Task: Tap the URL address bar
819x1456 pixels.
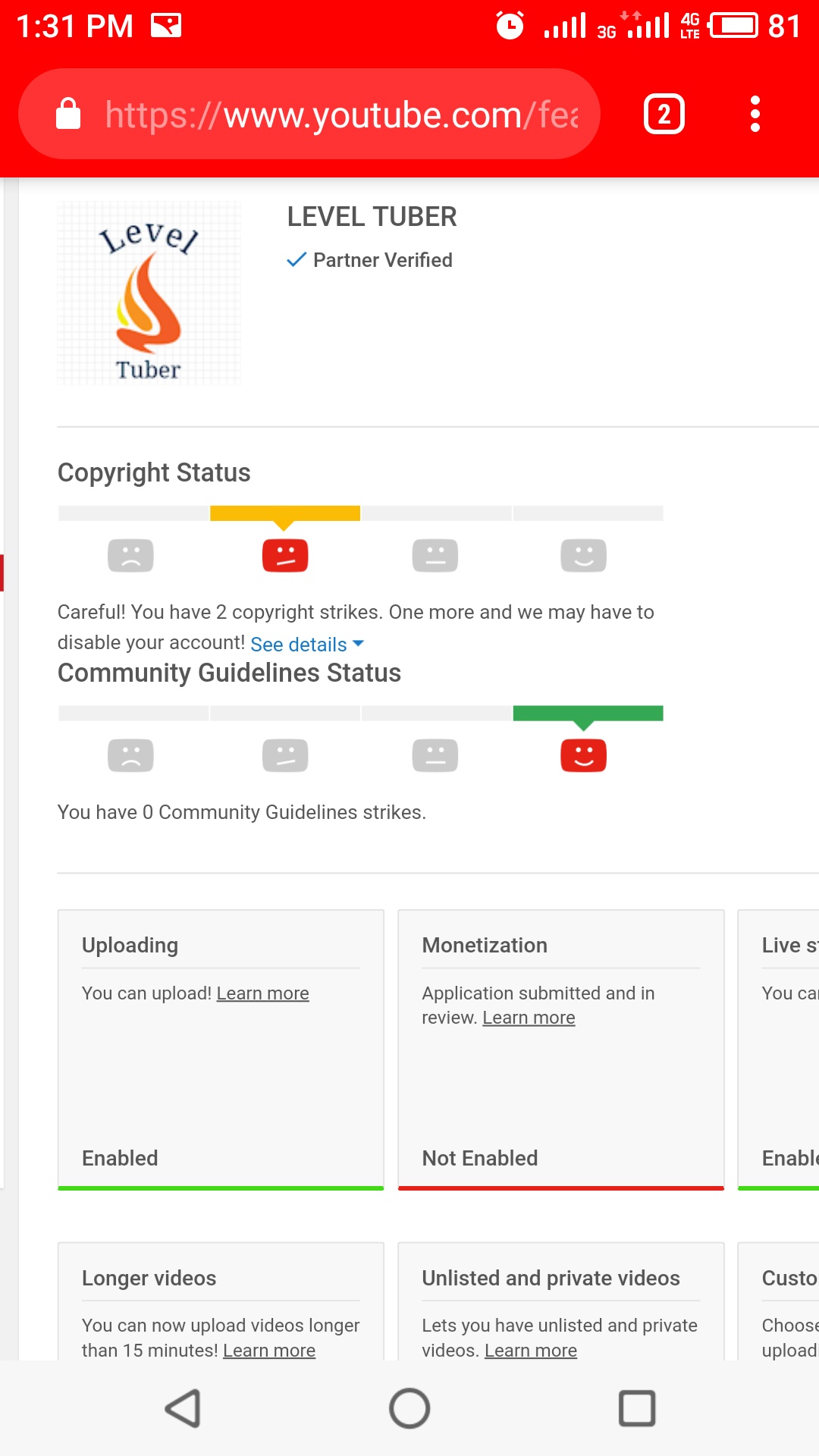Action: 309,115
